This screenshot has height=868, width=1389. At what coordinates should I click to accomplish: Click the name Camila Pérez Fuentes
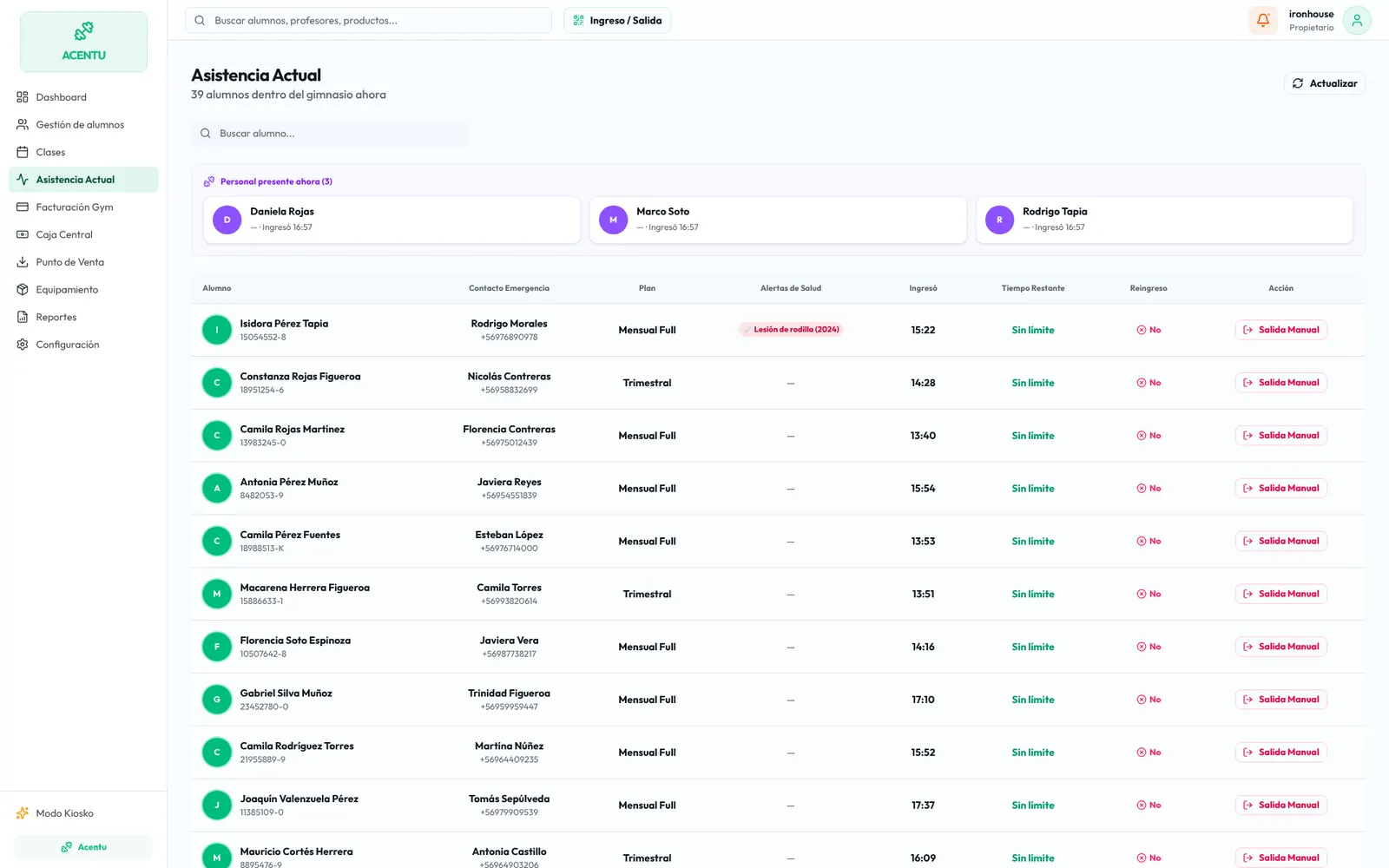tap(290, 535)
